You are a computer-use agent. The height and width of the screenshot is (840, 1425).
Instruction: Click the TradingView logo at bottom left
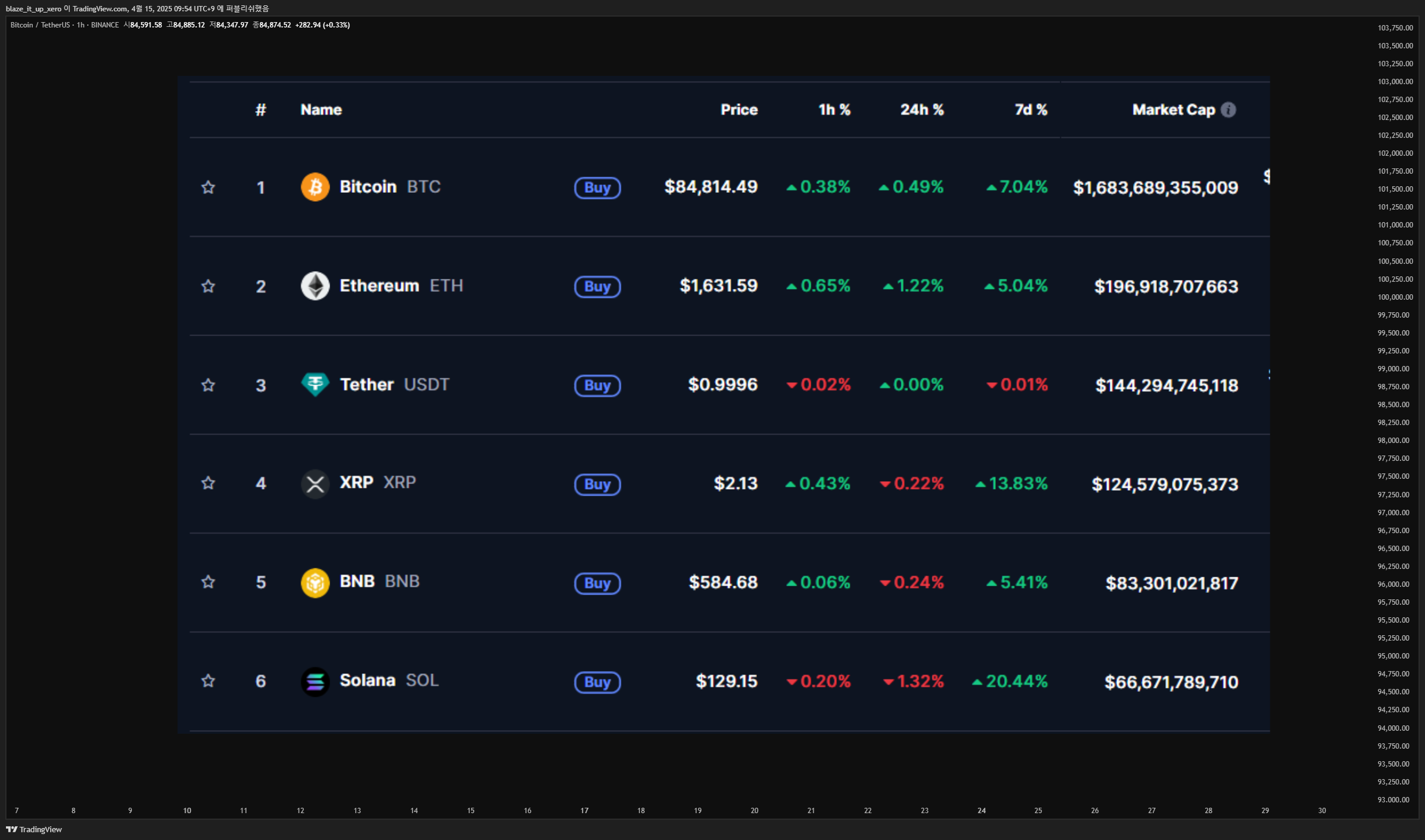point(34,829)
